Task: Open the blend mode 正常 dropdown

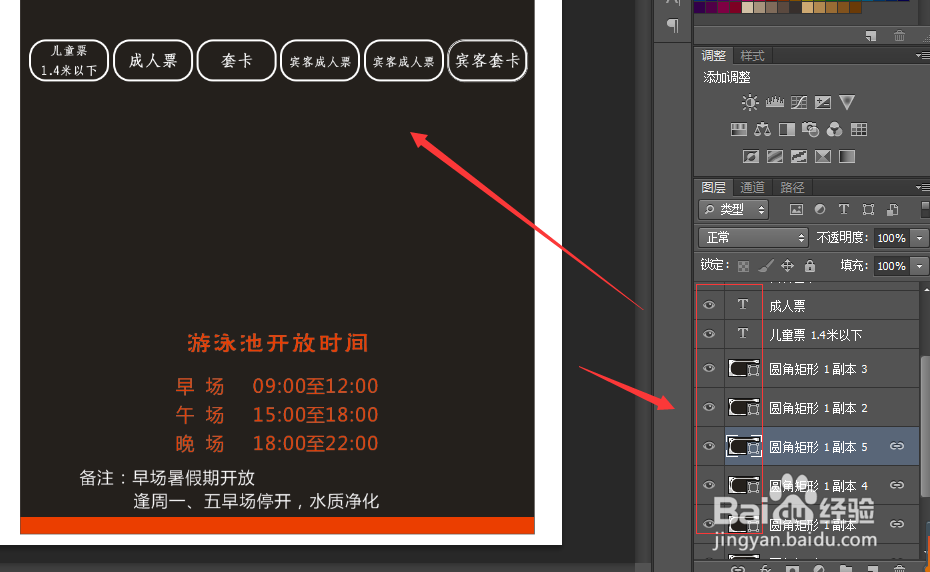Action: [x=753, y=238]
